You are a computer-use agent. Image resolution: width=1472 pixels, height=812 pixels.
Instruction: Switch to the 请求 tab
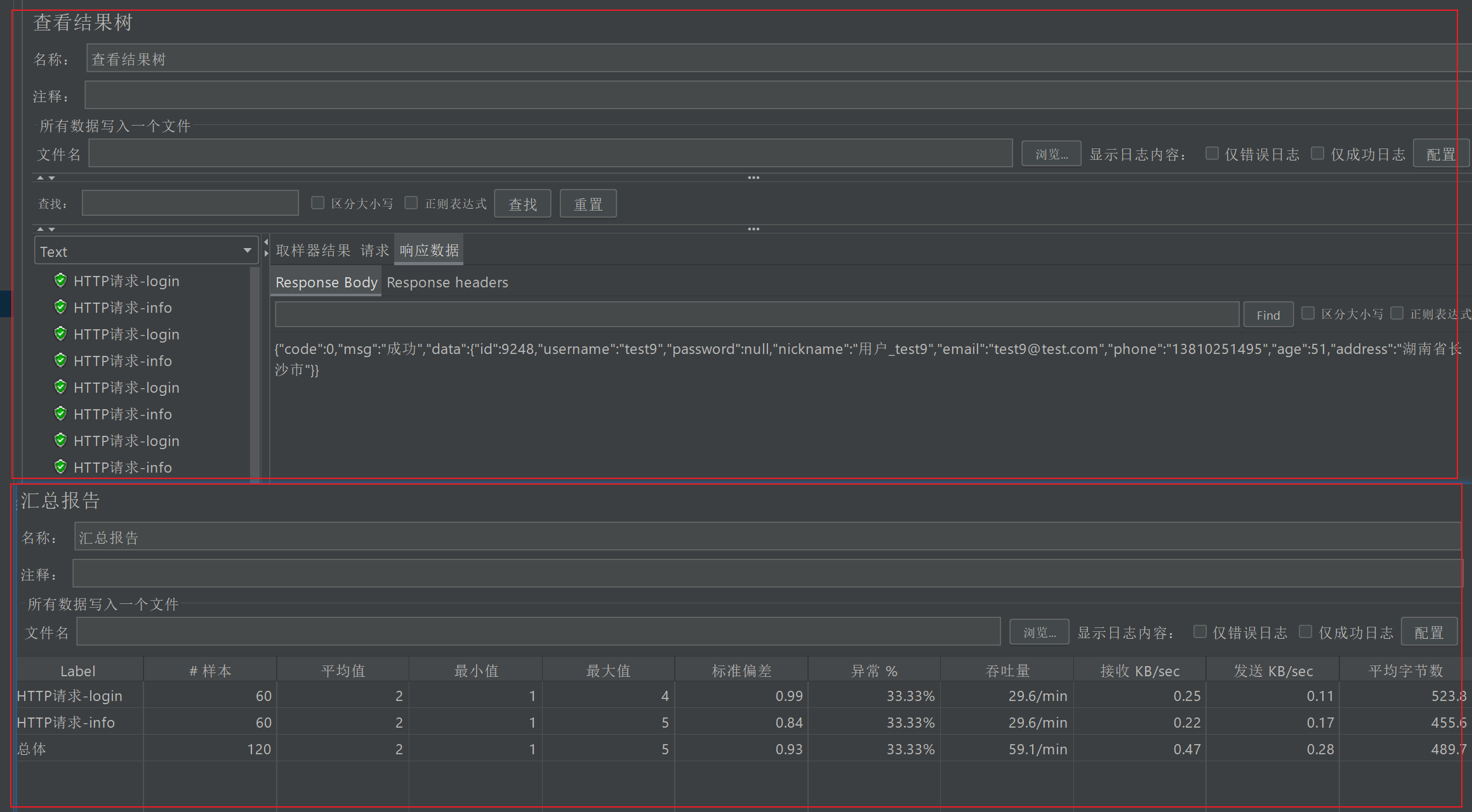click(375, 251)
